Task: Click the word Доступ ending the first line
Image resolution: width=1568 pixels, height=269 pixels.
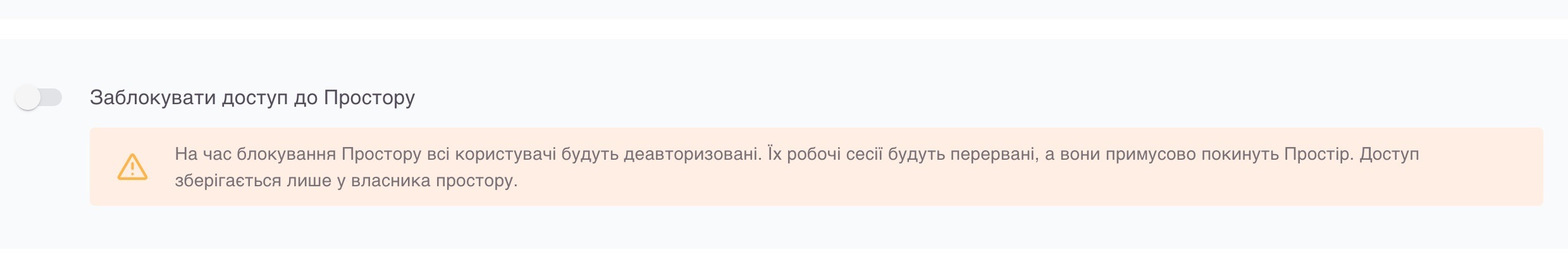Action: coord(1389,154)
